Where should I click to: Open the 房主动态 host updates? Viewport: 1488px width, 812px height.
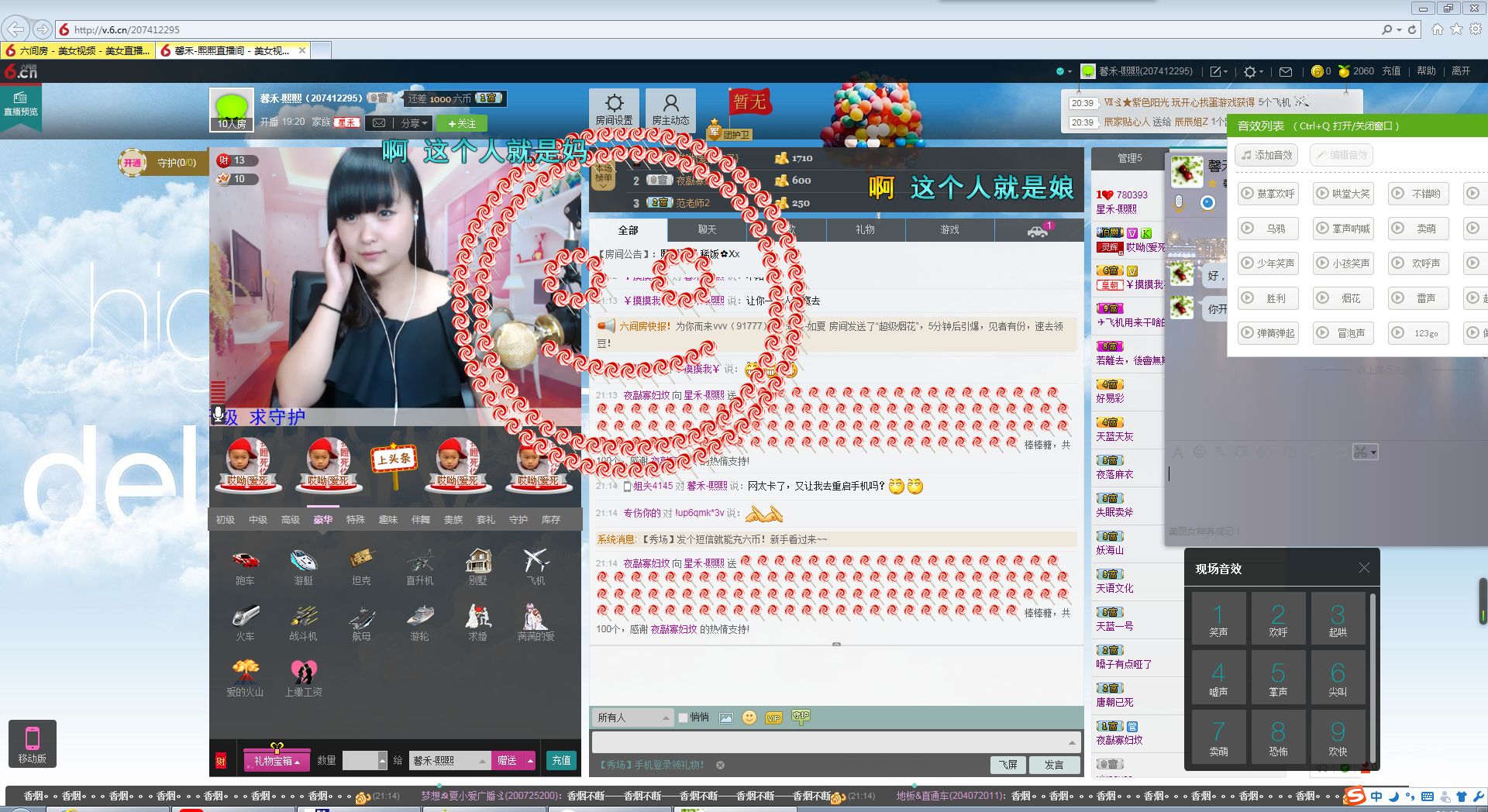tap(670, 108)
